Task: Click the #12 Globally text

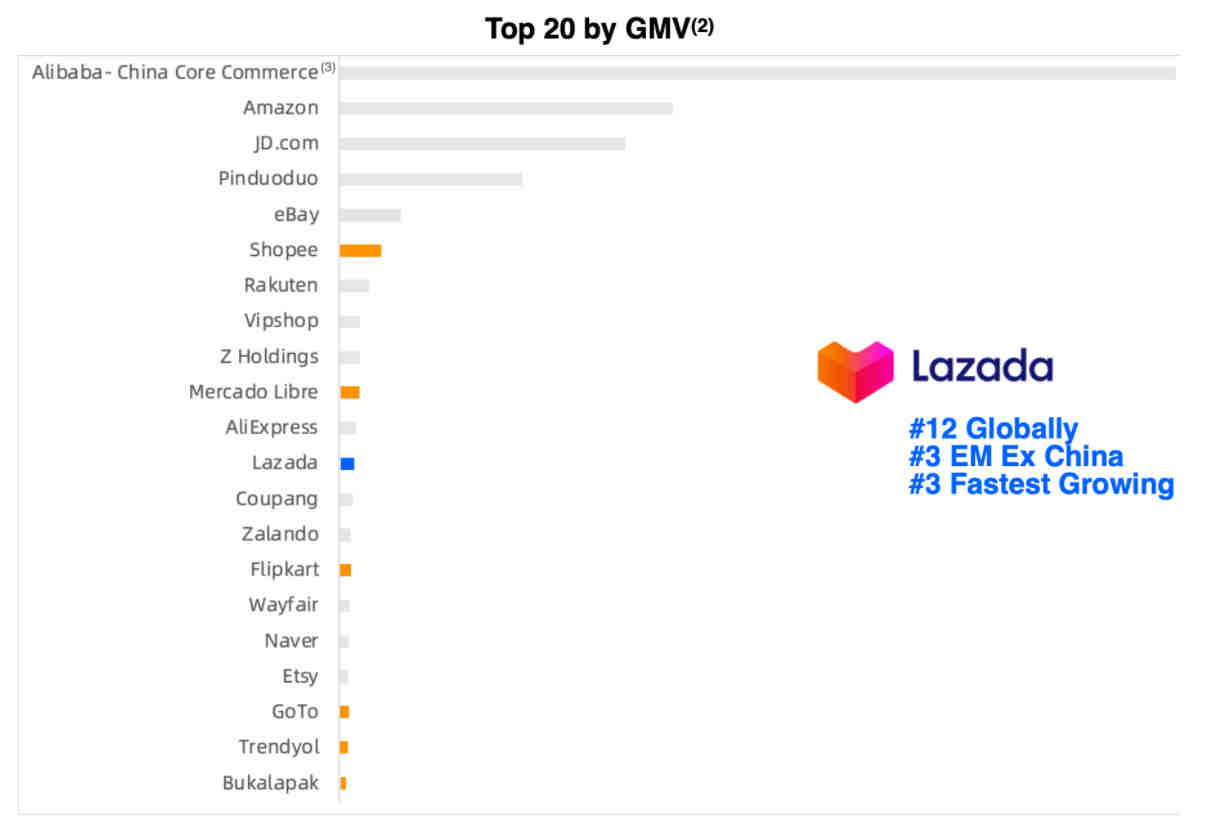Action: (x=993, y=429)
